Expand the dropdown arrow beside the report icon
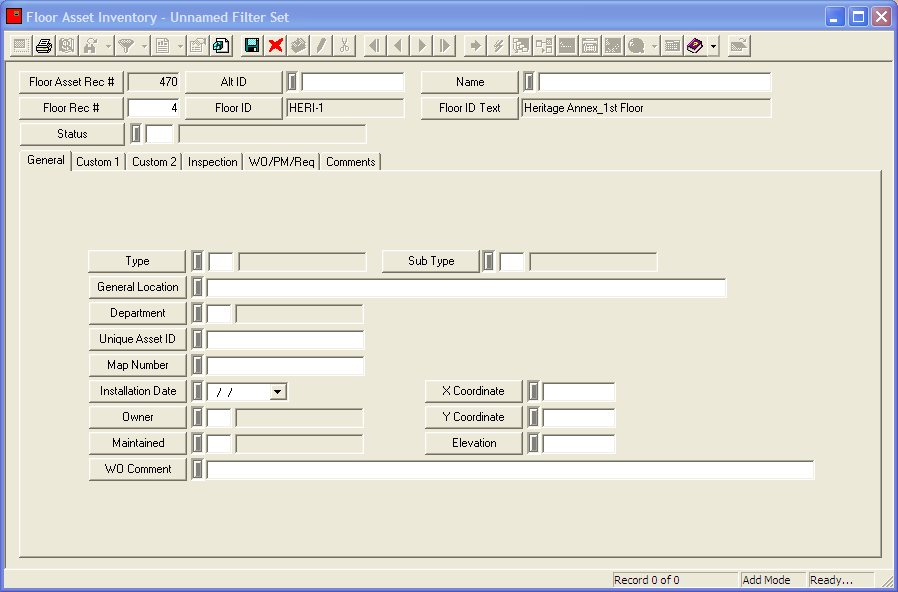 [x=180, y=46]
